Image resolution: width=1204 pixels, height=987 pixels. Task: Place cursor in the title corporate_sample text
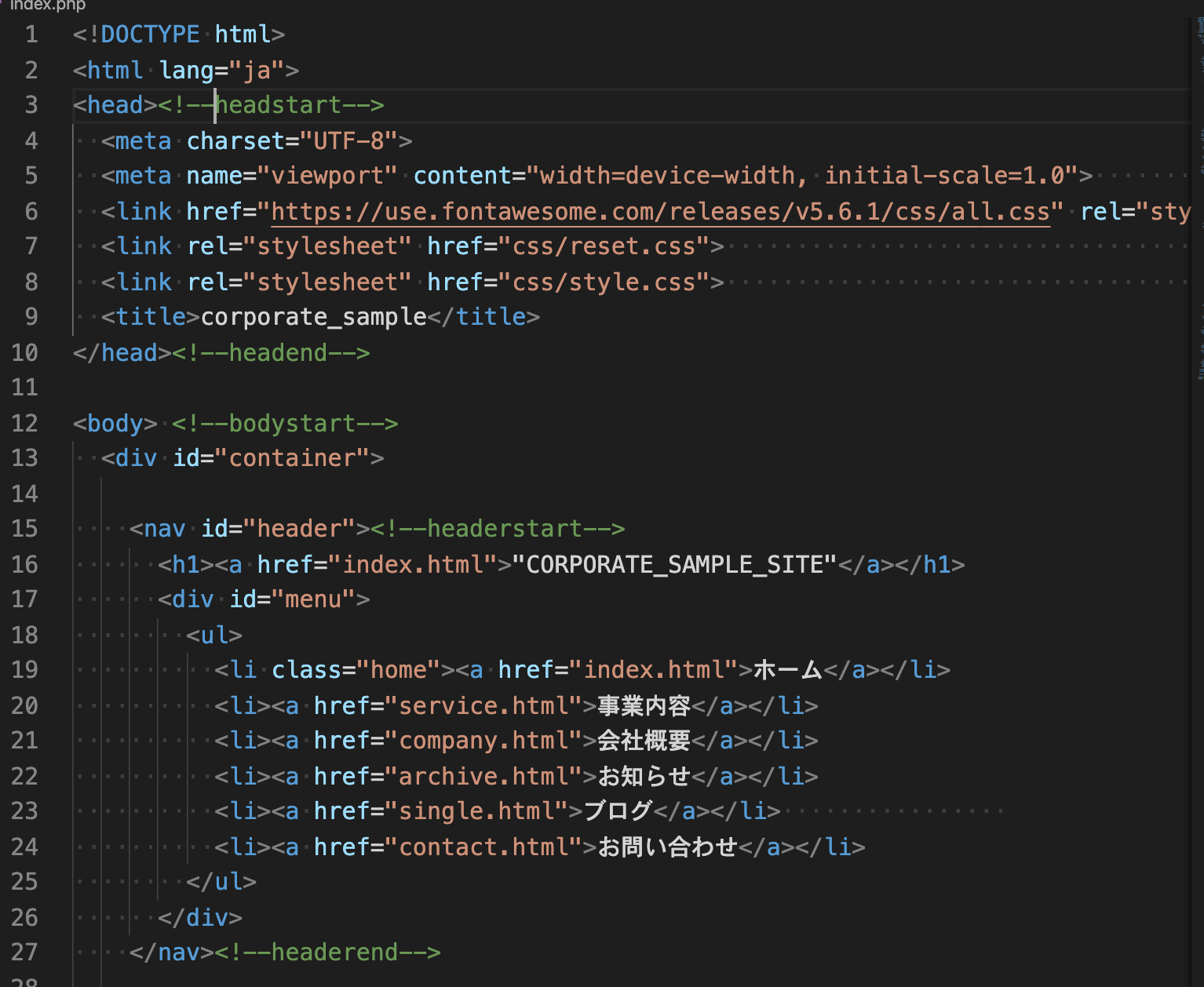[x=312, y=316]
